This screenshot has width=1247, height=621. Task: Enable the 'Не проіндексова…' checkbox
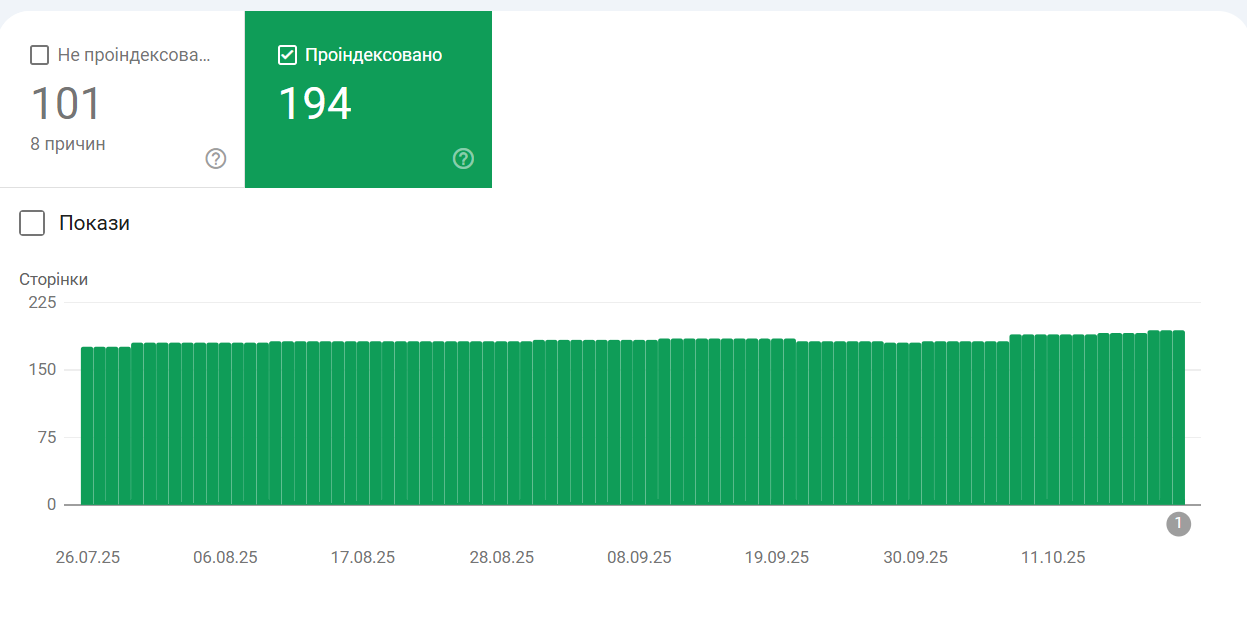pyautogui.click(x=39, y=55)
